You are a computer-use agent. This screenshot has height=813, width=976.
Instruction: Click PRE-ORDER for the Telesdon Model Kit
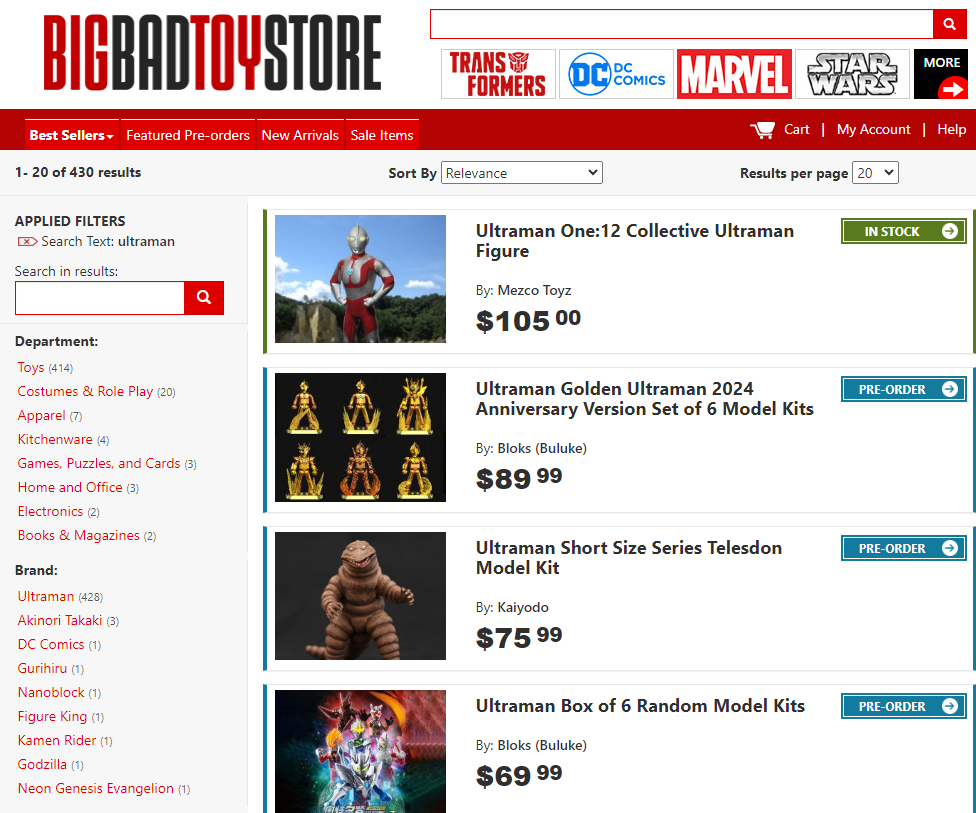tap(903, 548)
